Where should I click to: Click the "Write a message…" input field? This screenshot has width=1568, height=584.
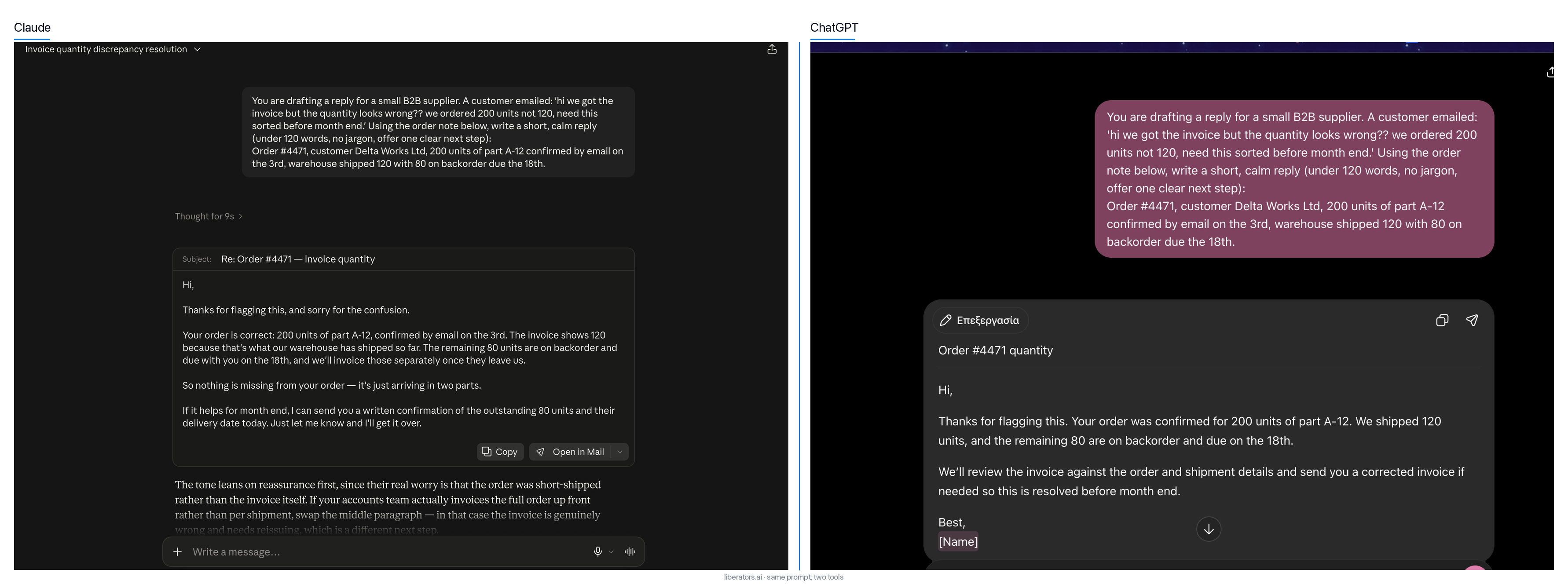[x=387, y=552]
